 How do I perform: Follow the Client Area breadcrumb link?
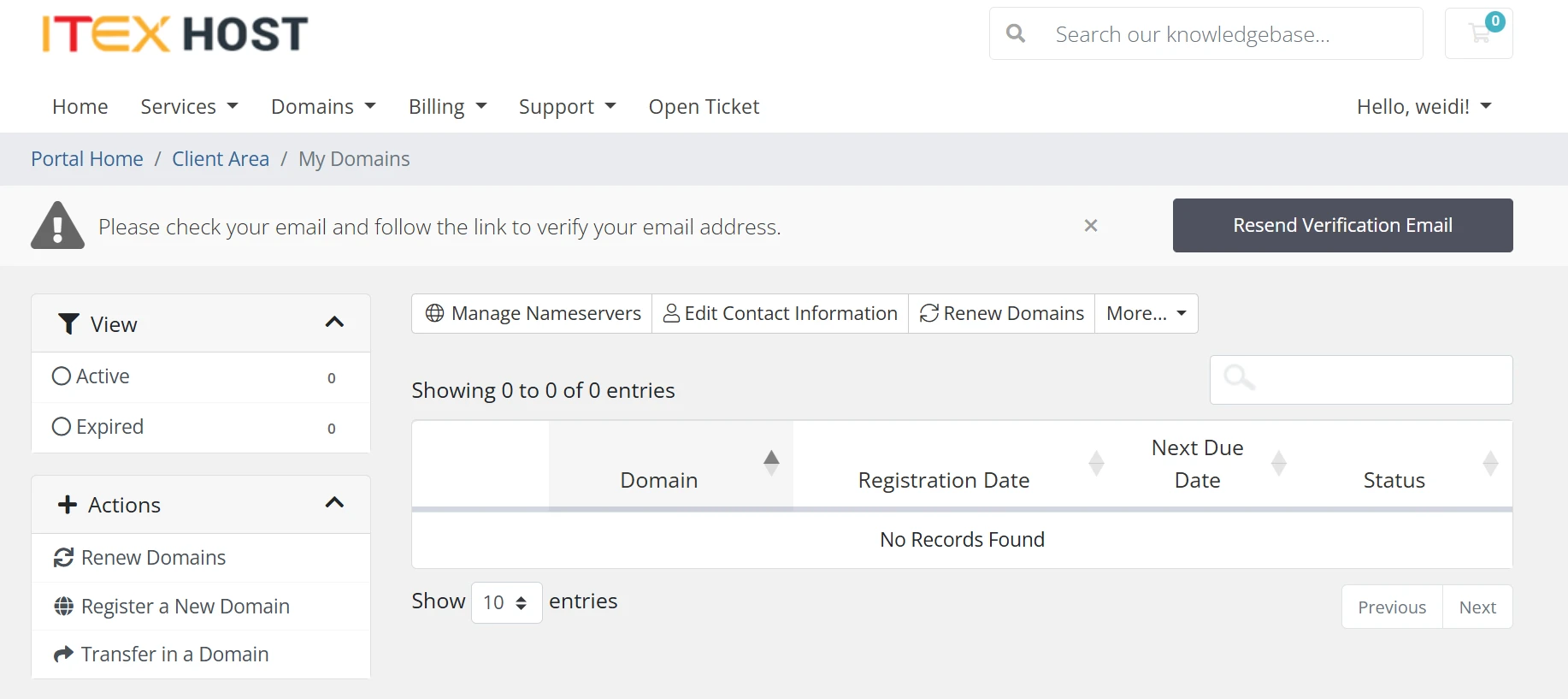tap(221, 159)
